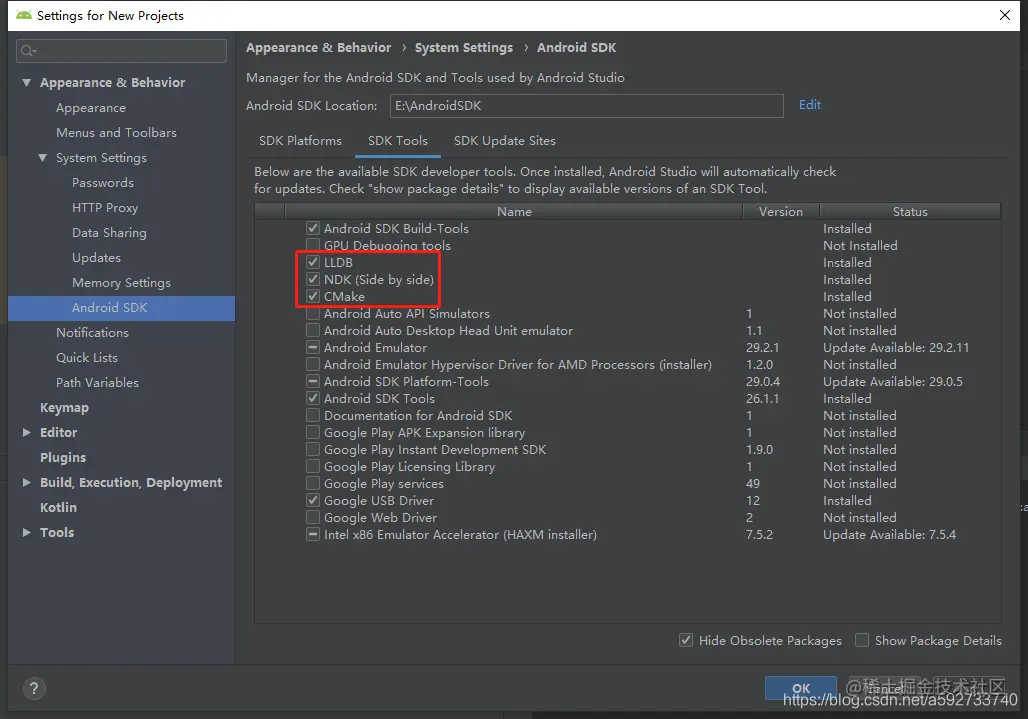Open Updates settings
This screenshot has width=1028, height=719.
pyautogui.click(x=96, y=258)
